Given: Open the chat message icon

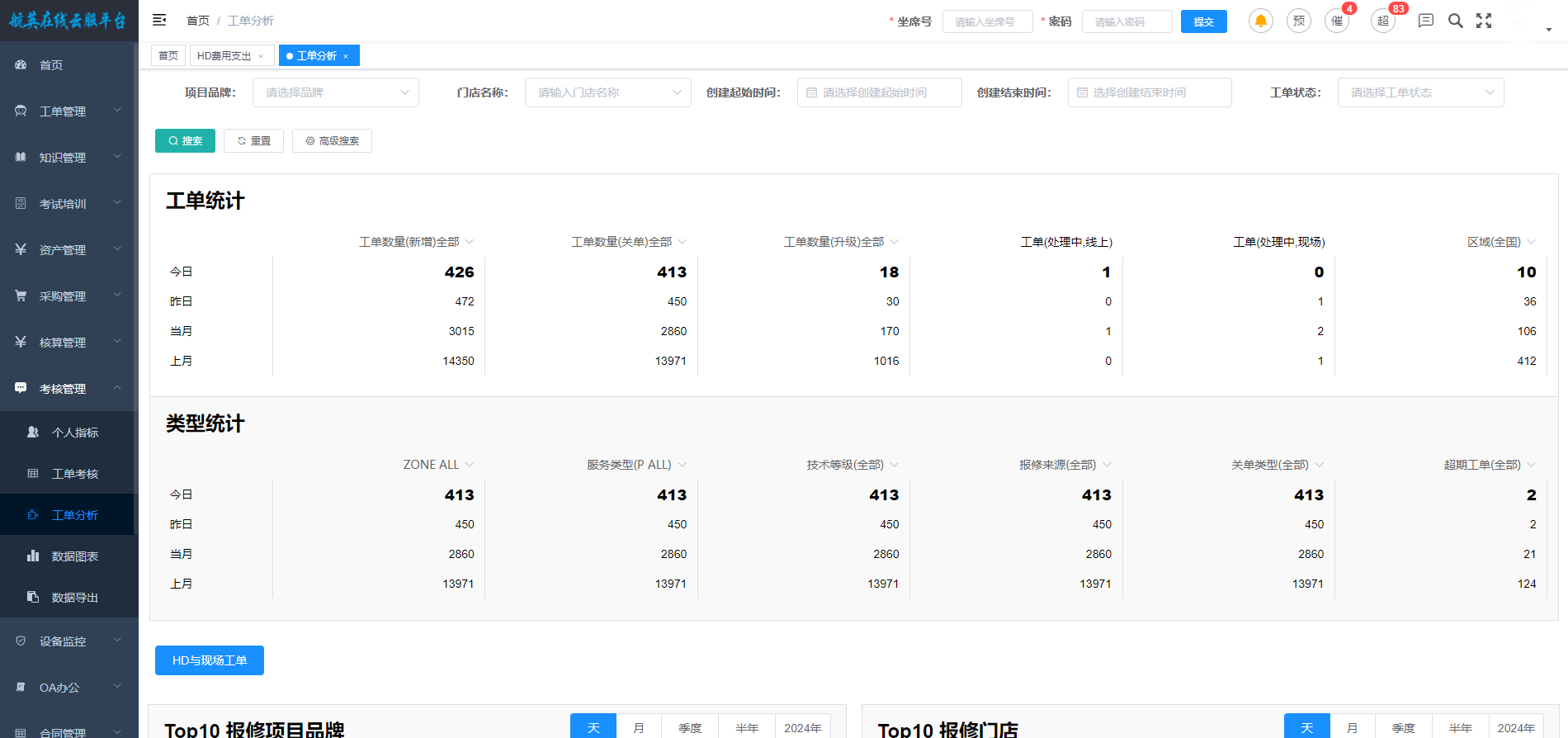Looking at the screenshot, I should tap(1425, 21).
